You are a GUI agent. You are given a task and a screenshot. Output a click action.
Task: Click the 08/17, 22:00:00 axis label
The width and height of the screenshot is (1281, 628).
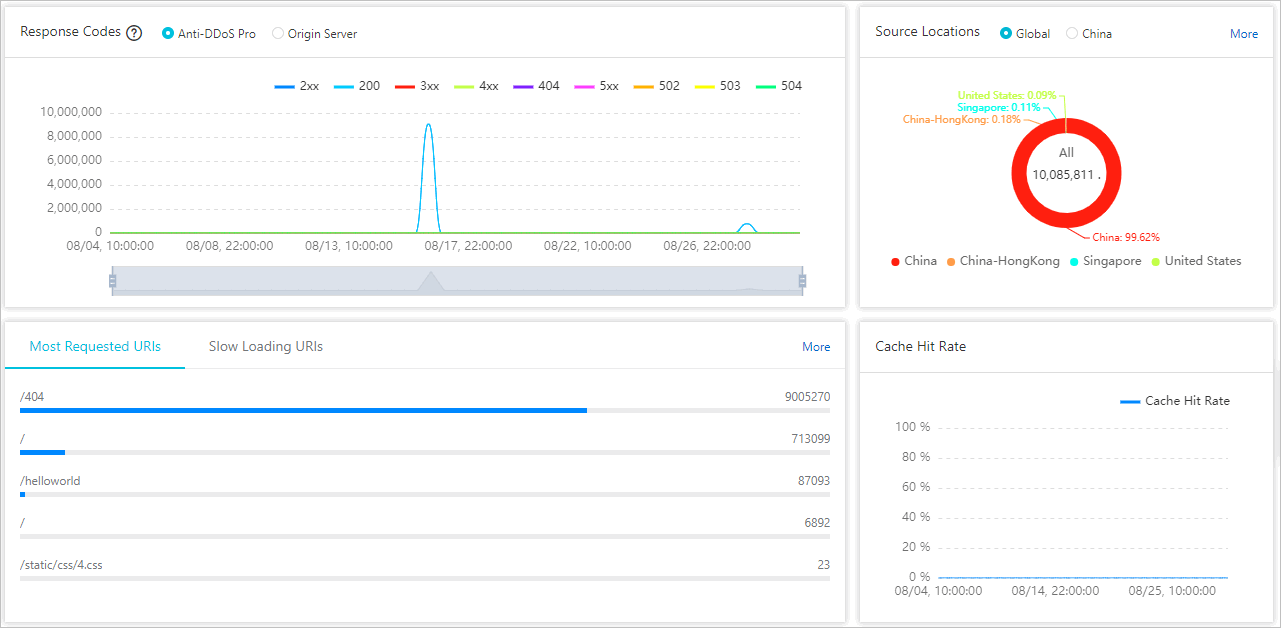pyautogui.click(x=468, y=246)
